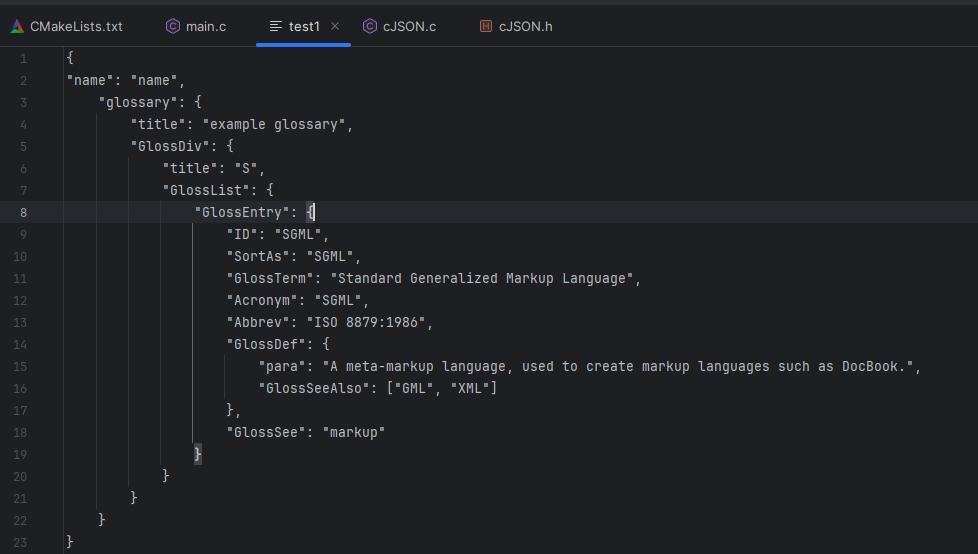The width and height of the screenshot is (978, 554).
Task: Click the "para" key on line 15
Action: pyautogui.click(x=282, y=366)
